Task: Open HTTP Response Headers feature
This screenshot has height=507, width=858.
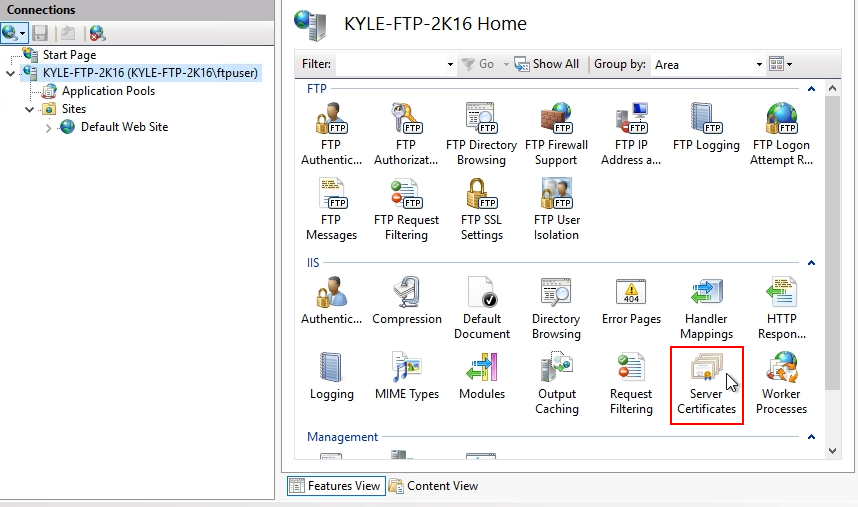Action: (x=781, y=308)
